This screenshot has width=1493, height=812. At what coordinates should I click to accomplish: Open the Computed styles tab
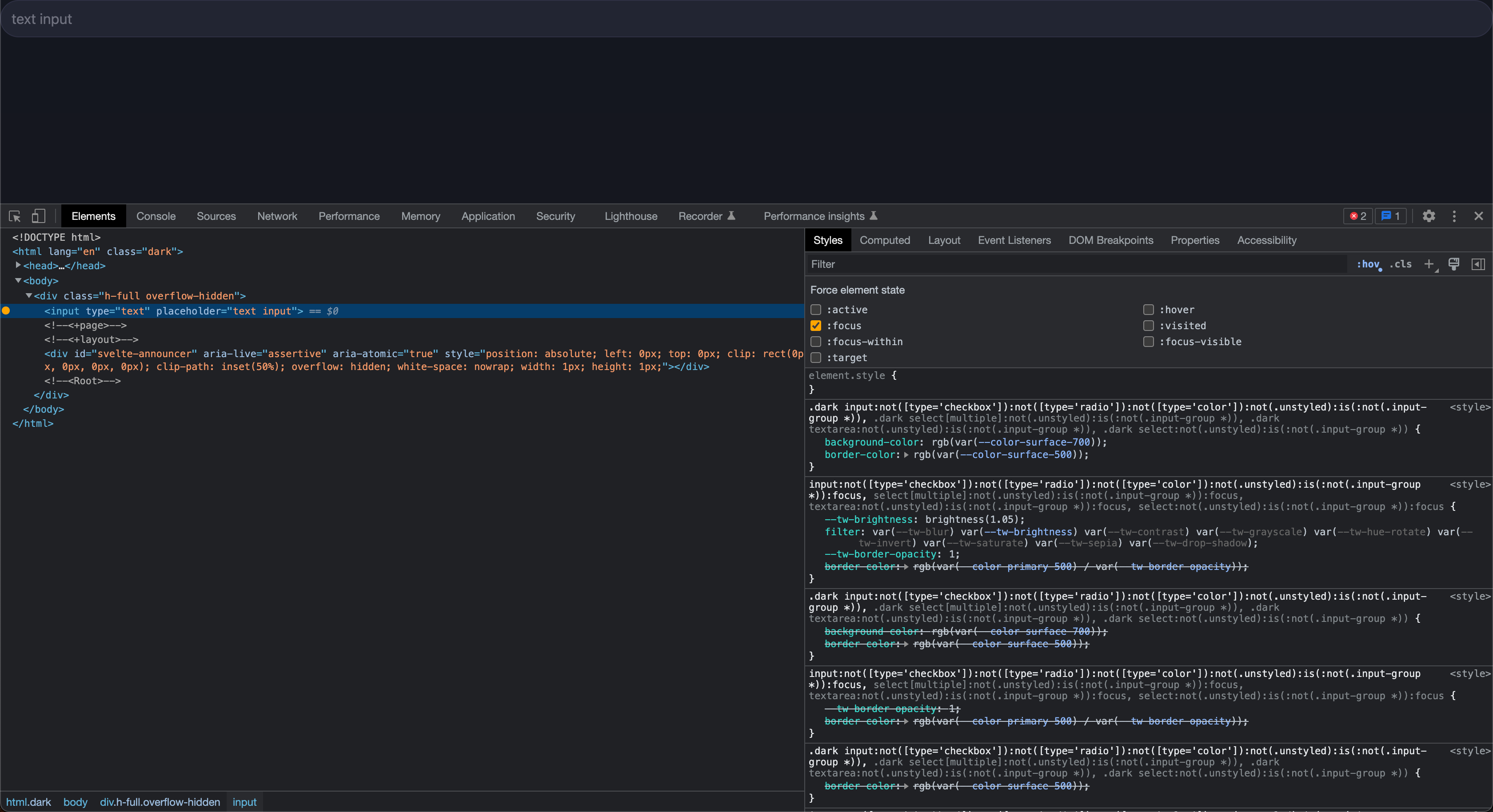[884, 240]
